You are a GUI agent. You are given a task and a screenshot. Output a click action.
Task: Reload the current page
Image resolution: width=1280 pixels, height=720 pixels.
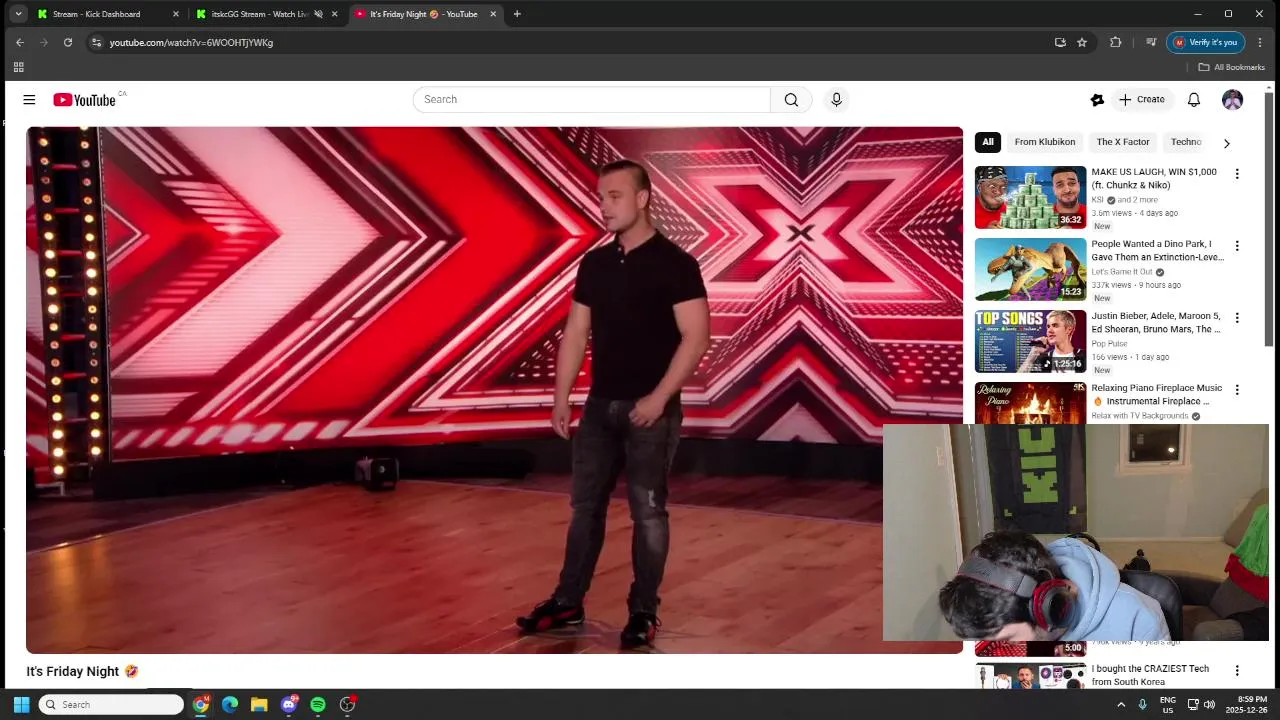(x=68, y=42)
